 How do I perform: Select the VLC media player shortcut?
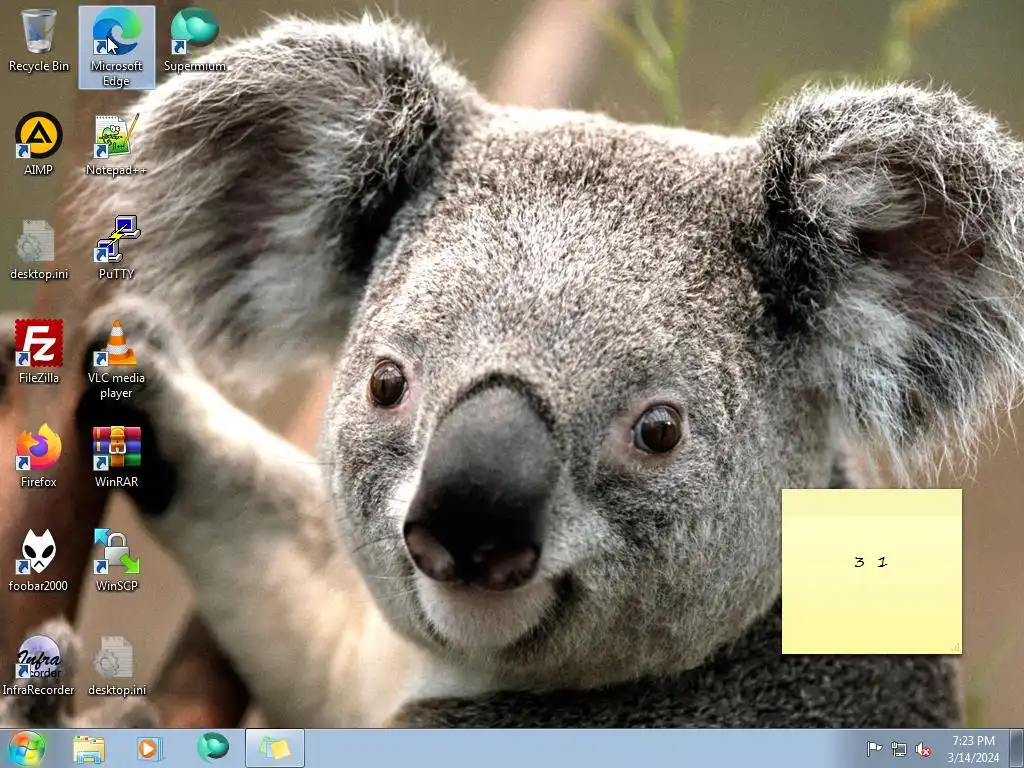pos(116,360)
